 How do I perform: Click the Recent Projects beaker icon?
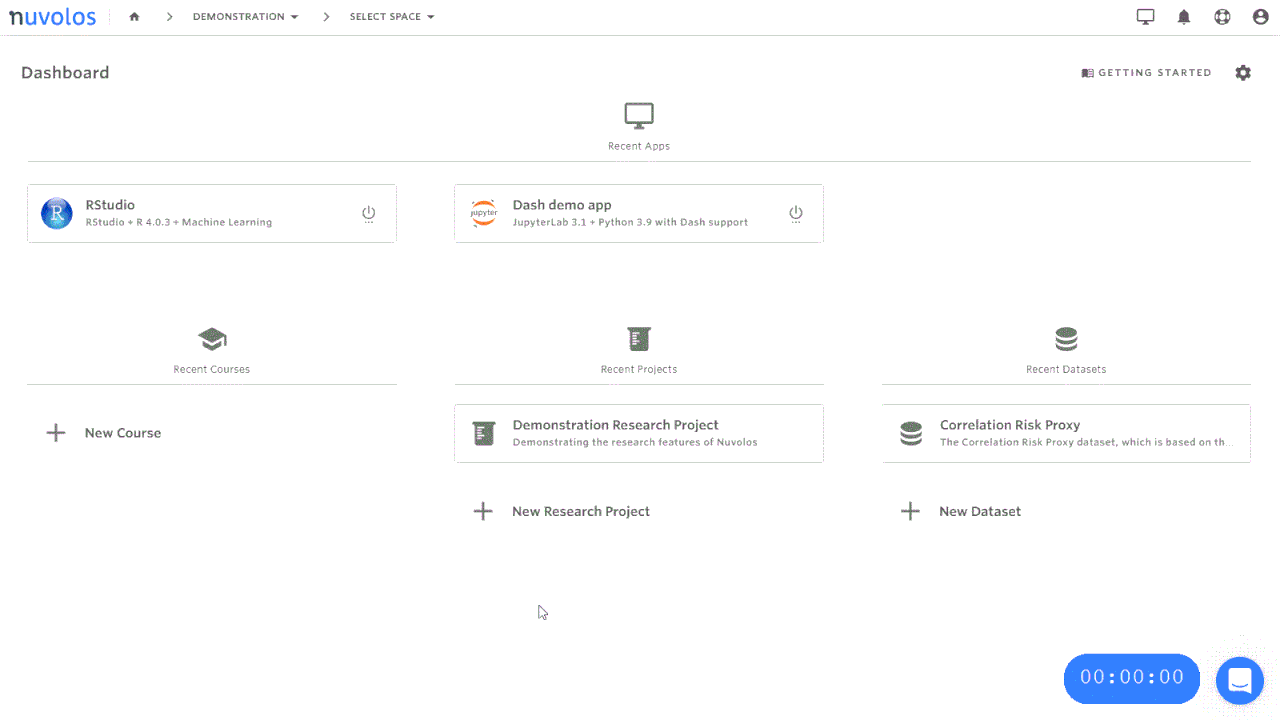click(x=639, y=339)
